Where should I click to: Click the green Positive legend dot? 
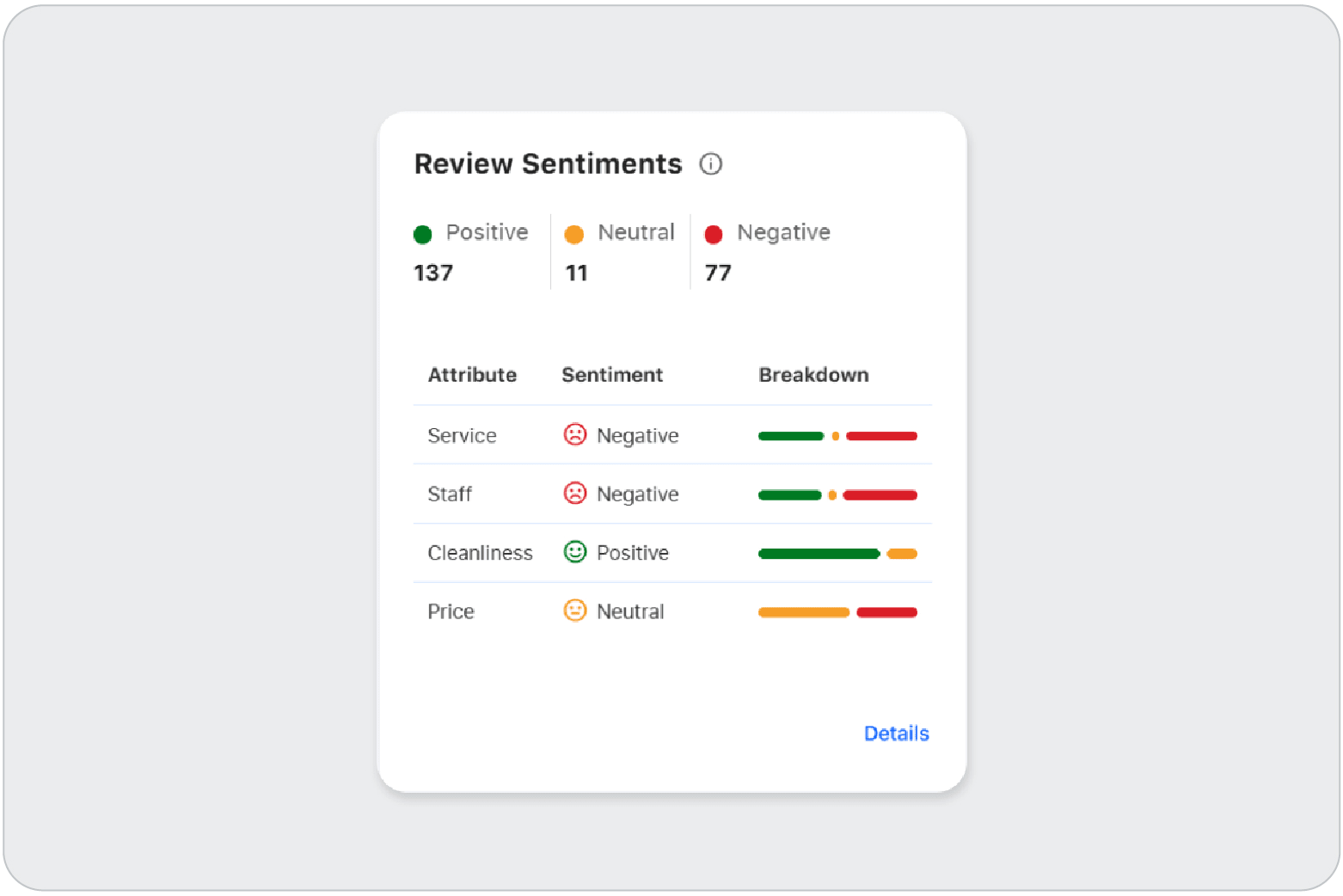click(x=422, y=234)
